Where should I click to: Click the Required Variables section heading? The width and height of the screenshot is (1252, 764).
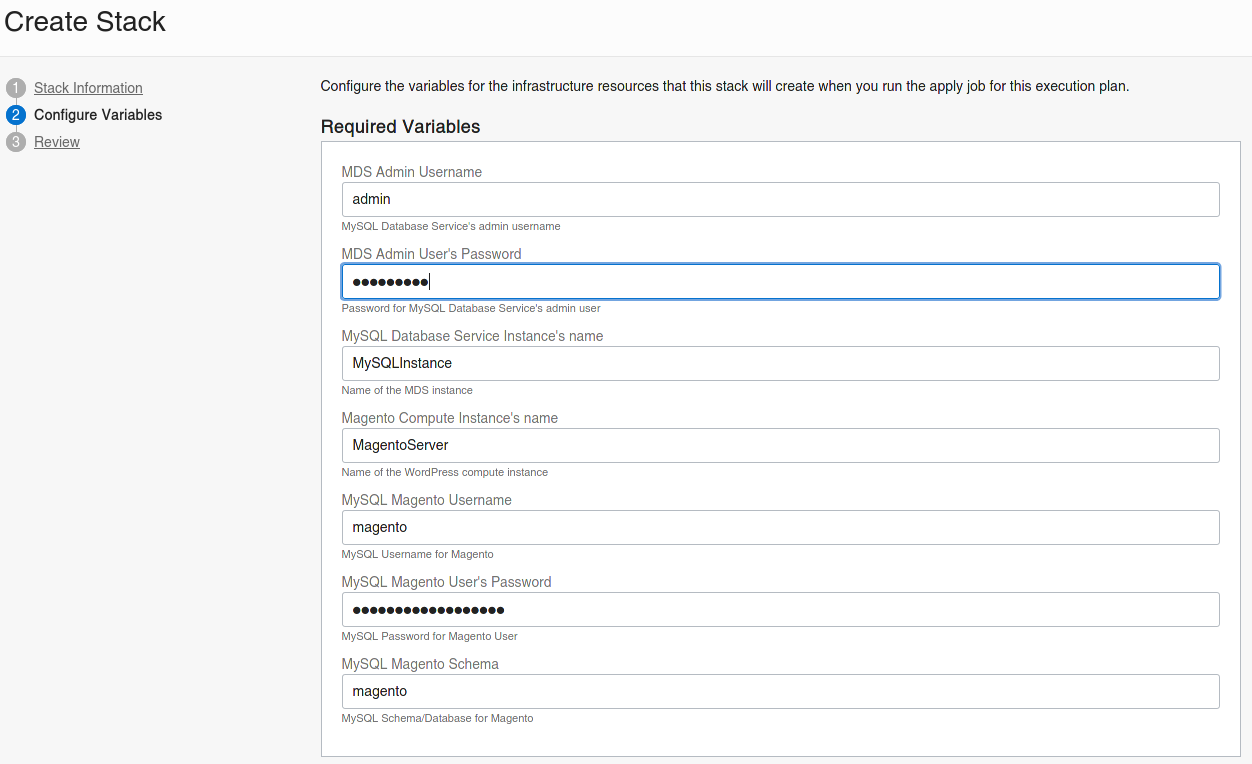[x=400, y=127]
